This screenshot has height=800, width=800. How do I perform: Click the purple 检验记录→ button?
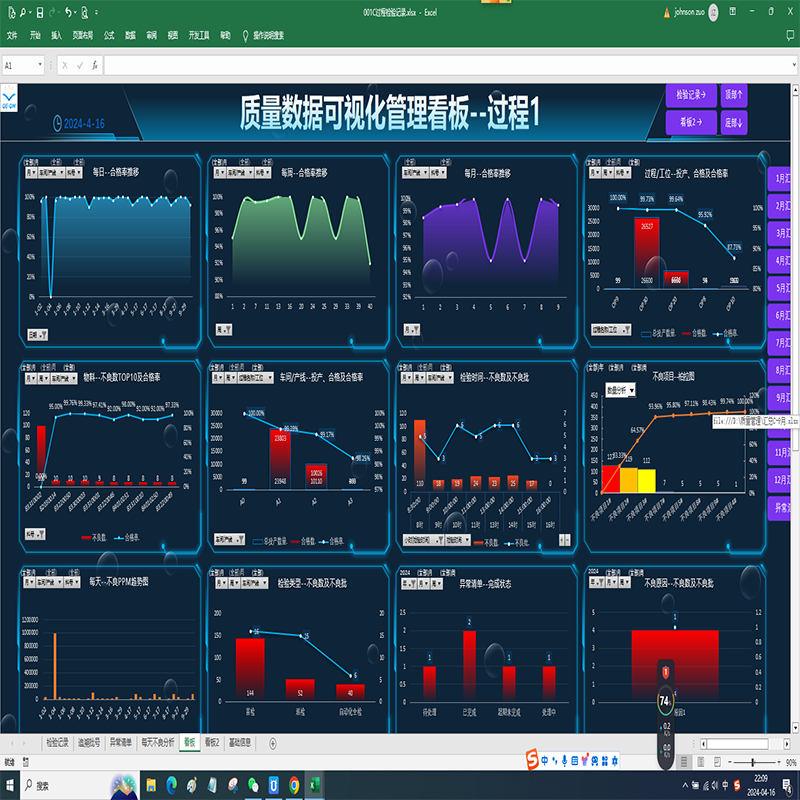click(691, 95)
